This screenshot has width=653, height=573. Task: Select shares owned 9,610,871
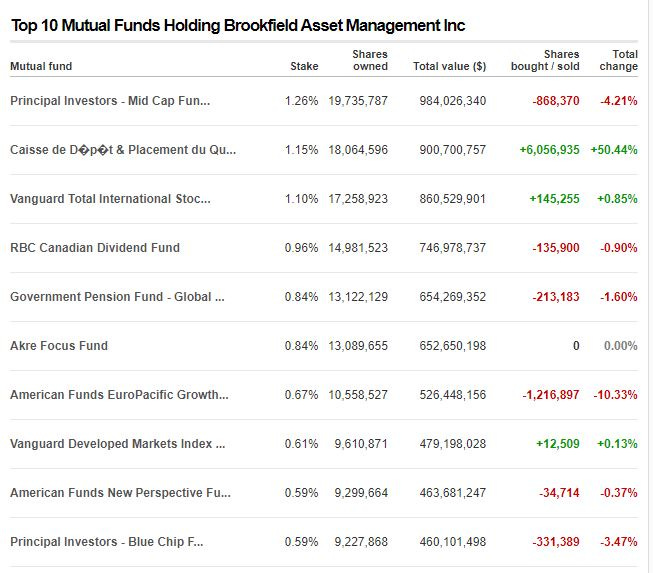(361, 444)
